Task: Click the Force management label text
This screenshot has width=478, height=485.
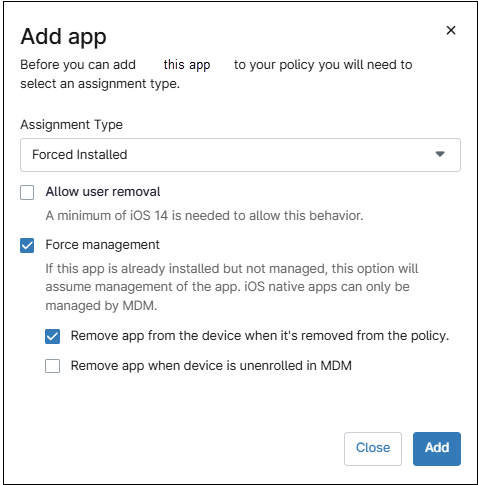Action: [103, 245]
